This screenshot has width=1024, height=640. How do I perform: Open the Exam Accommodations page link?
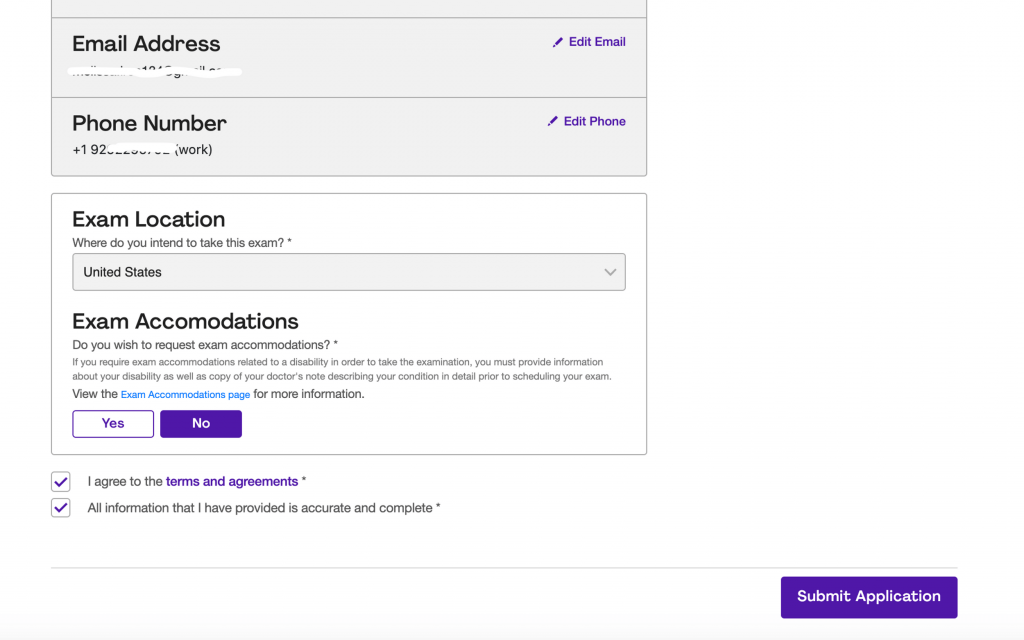[x=185, y=395]
